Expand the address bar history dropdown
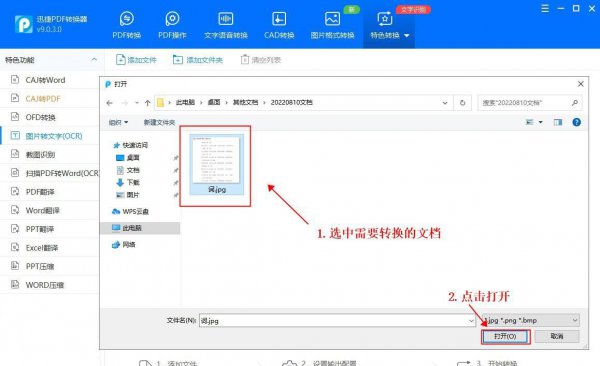Image resolution: width=600 pixels, height=366 pixels. [445, 103]
